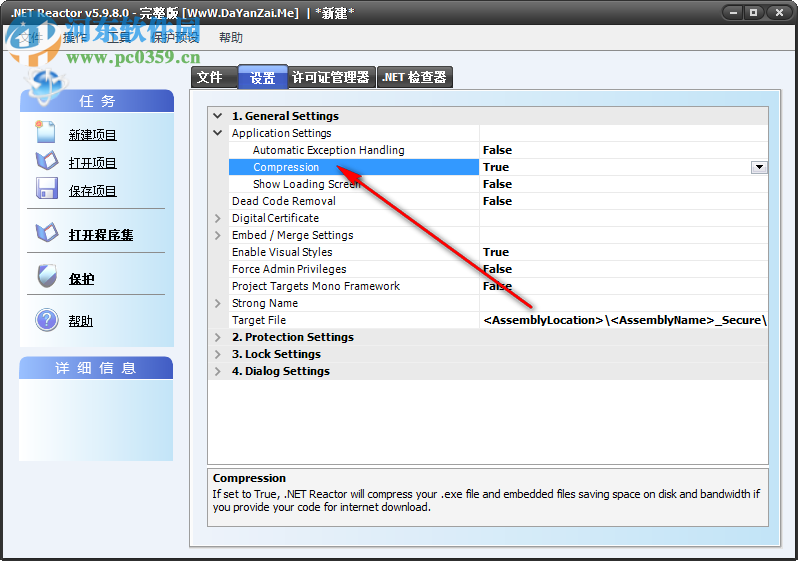Open the 保护预设 menu

176,37
